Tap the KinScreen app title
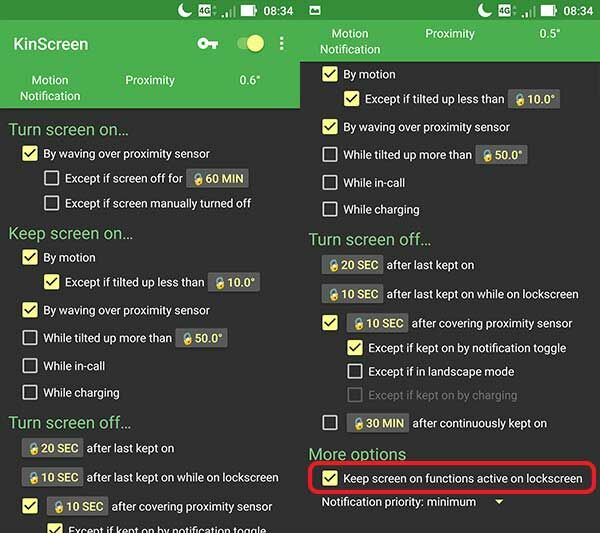This screenshot has width=600, height=533. [x=51, y=44]
